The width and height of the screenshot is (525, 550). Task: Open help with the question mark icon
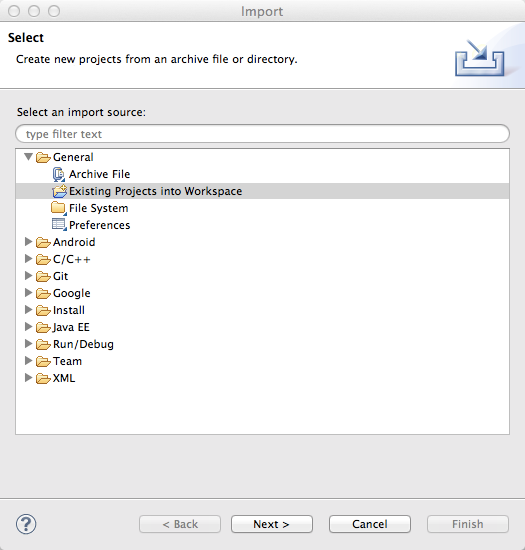coord(26,524)
